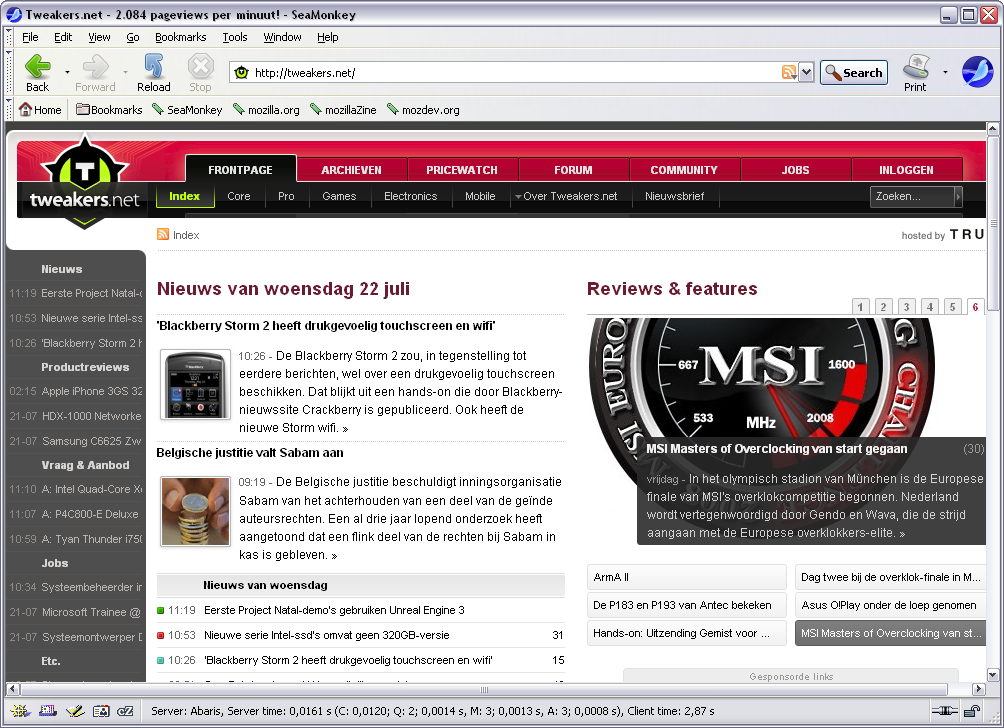Open the mozillaZine bookmark
The width and height of the screenshot is (1004, 728).
(x=343, y=109)
